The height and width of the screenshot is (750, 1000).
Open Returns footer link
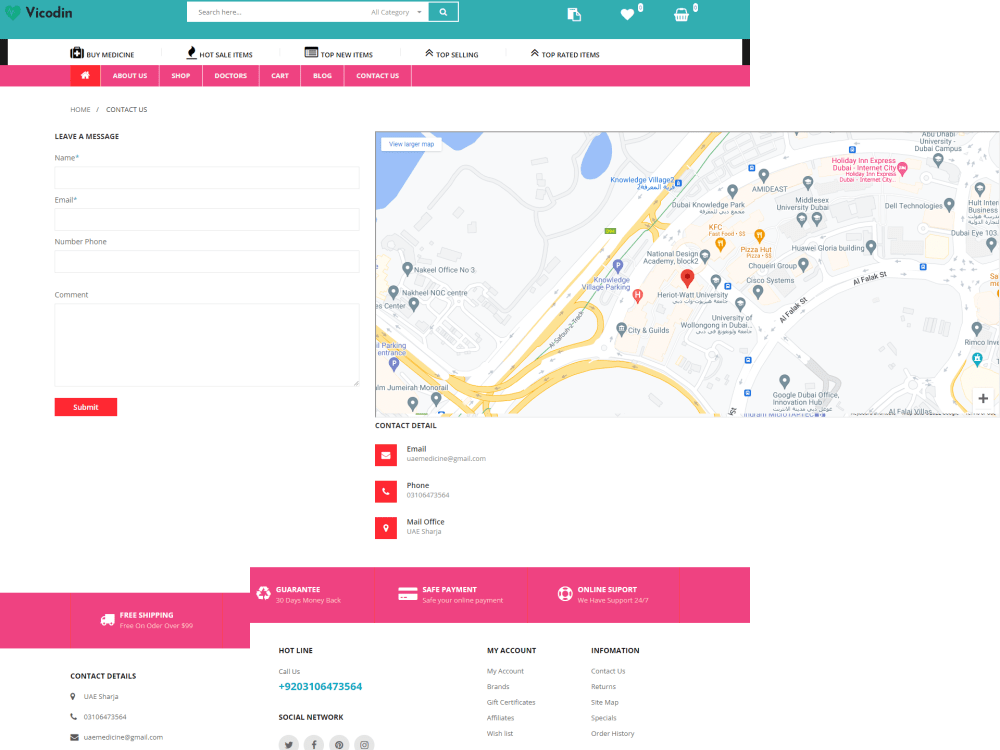pyautogui.click(x=603, y=687)
